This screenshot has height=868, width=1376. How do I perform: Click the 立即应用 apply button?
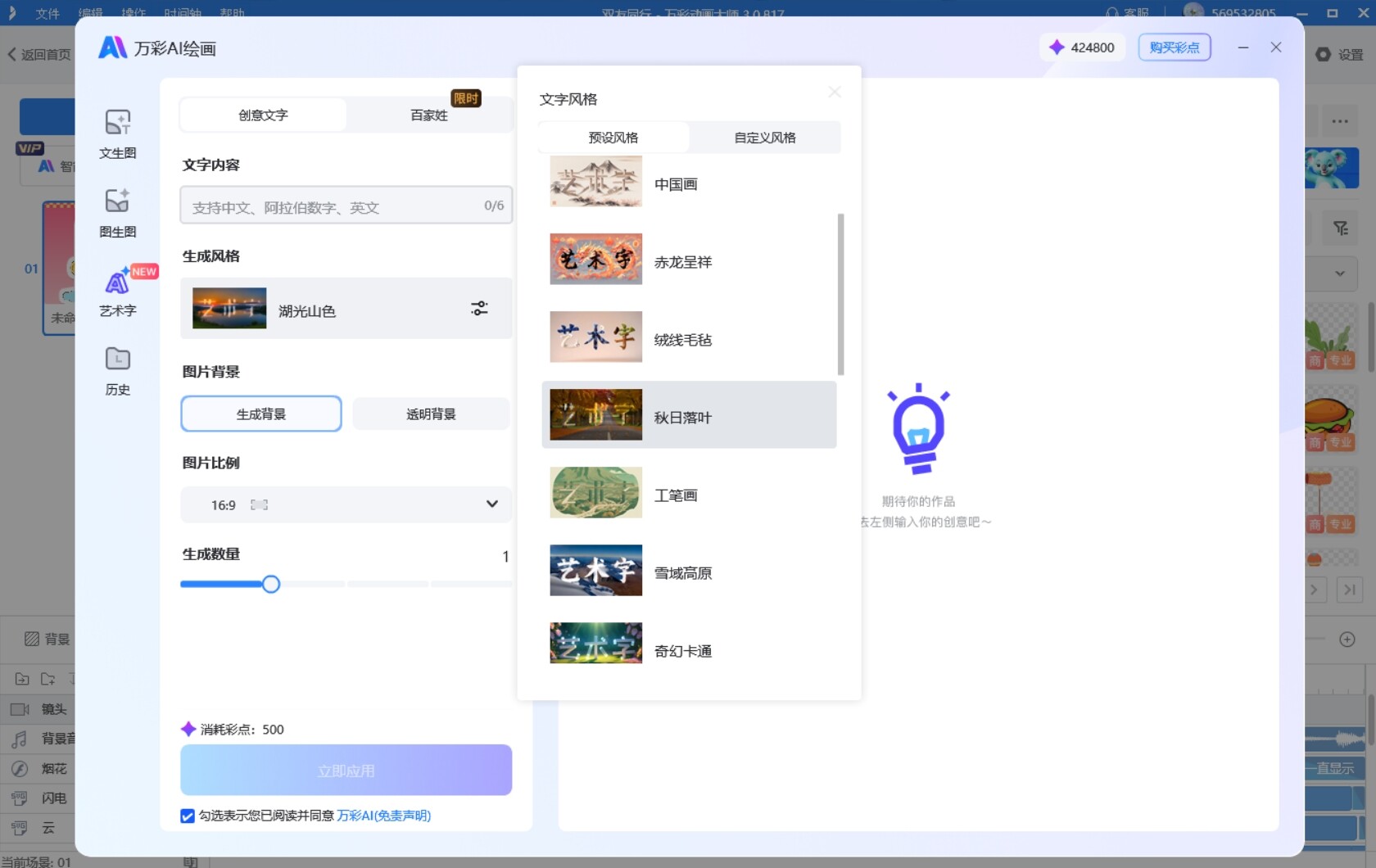(346, 770)
